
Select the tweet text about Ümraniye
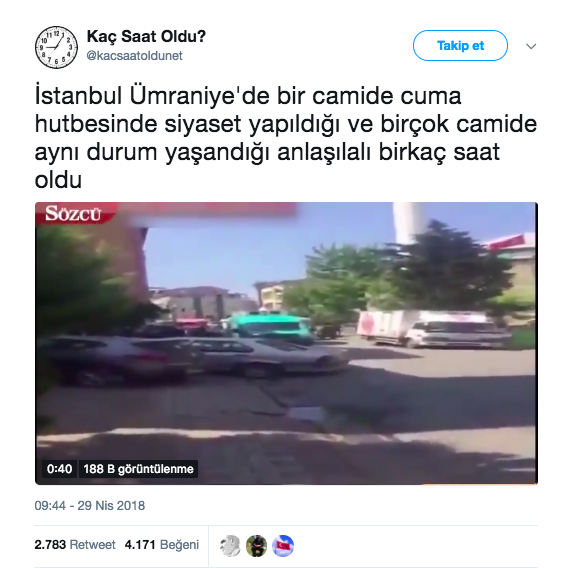(x=286, y=138)
